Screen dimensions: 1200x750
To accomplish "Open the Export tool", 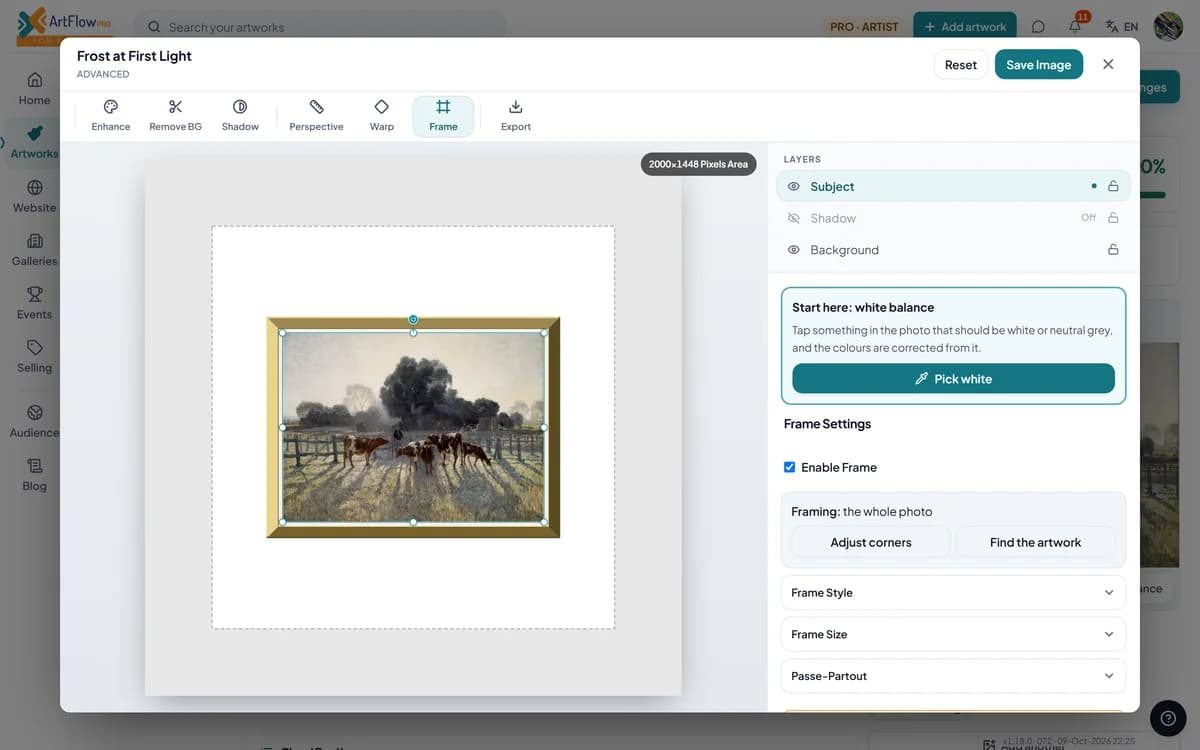I will (516, 116).
